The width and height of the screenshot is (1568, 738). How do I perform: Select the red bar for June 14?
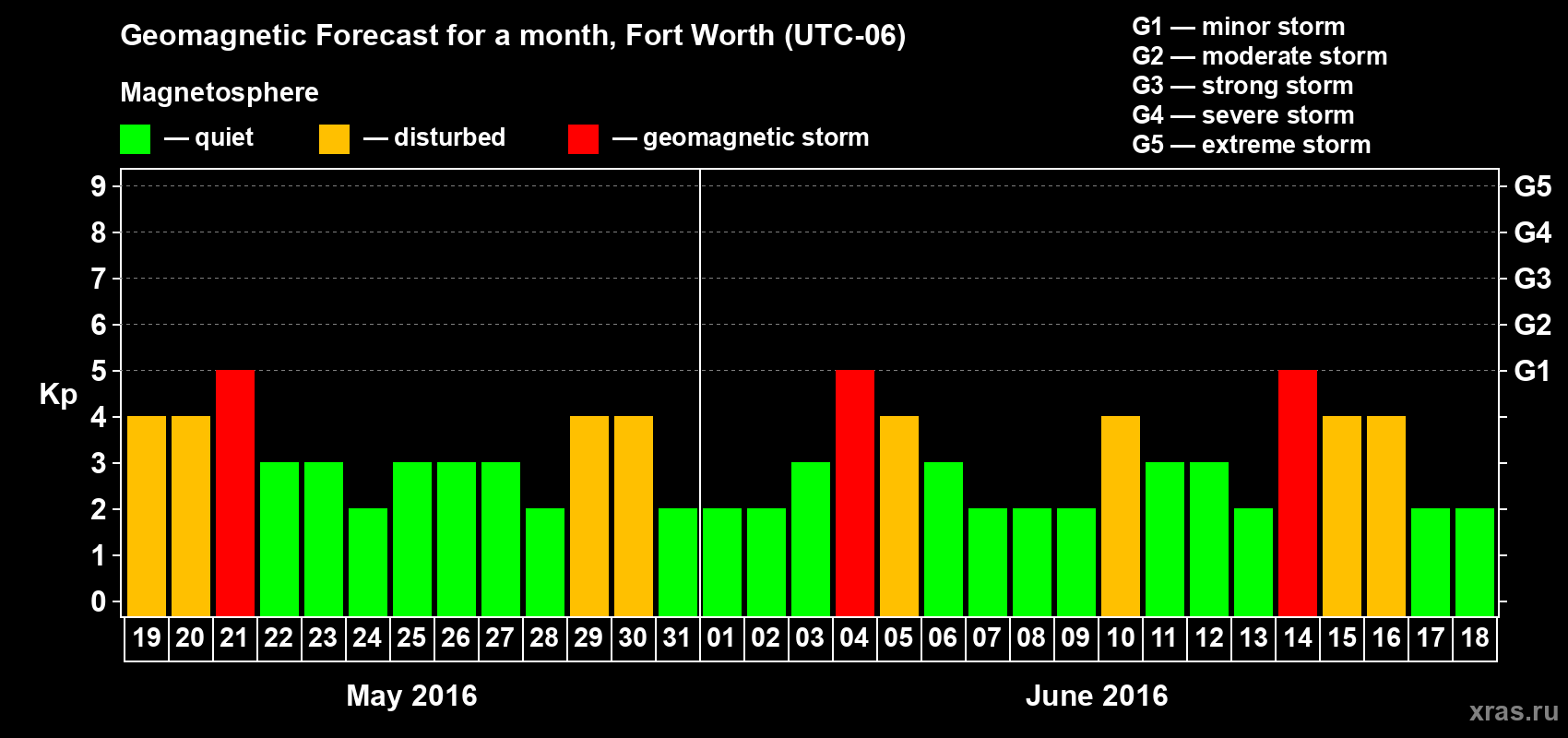point(1298,494)
